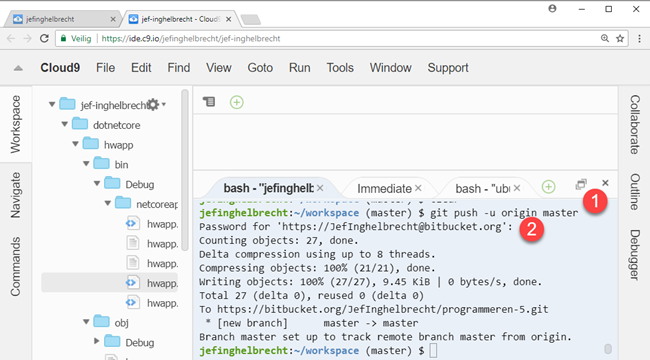Click the terminal prompt cursor
650x360 pixels.
[x=433, y=350]
